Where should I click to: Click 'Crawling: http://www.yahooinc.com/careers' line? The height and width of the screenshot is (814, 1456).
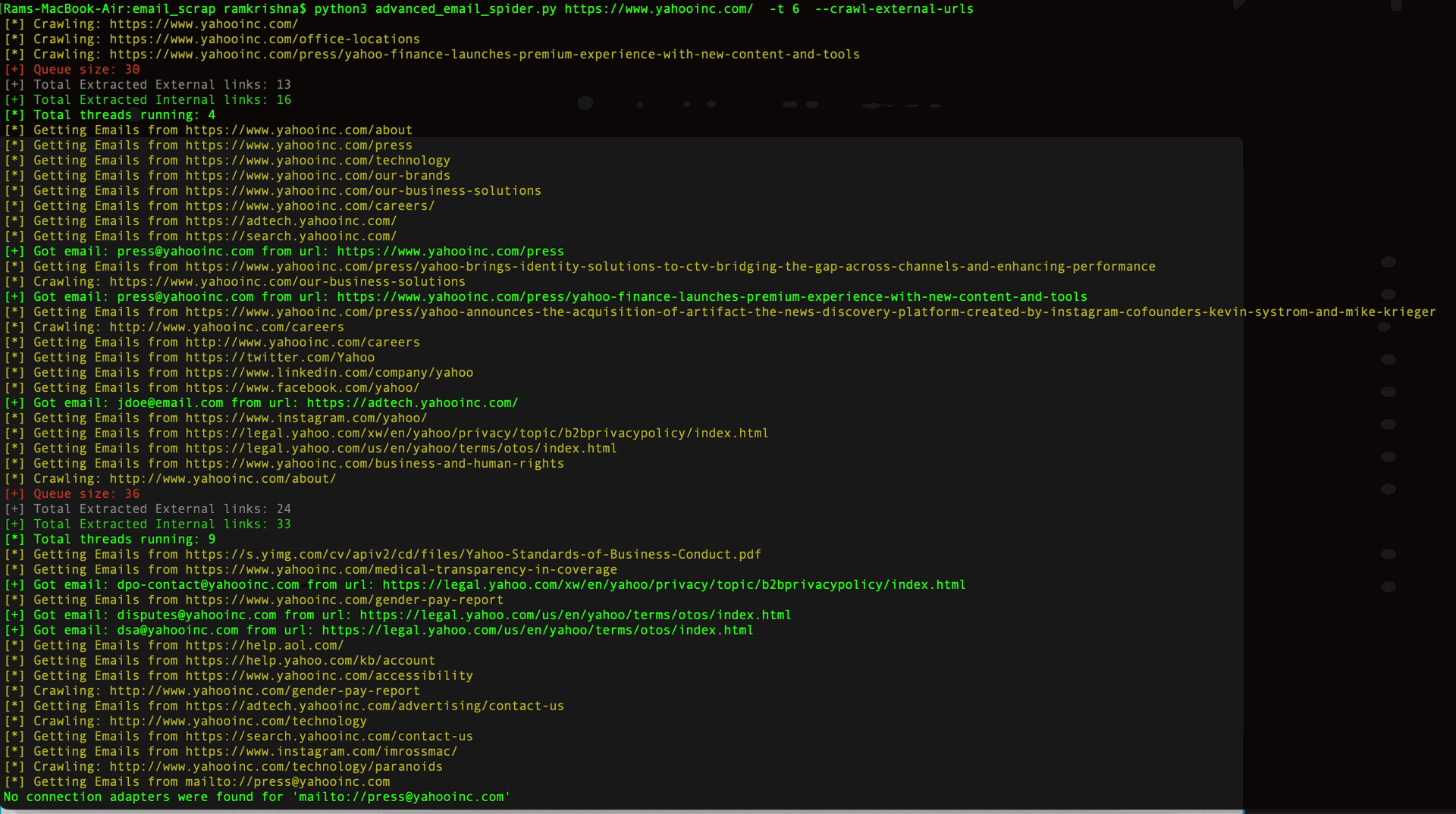pos(174,327)
